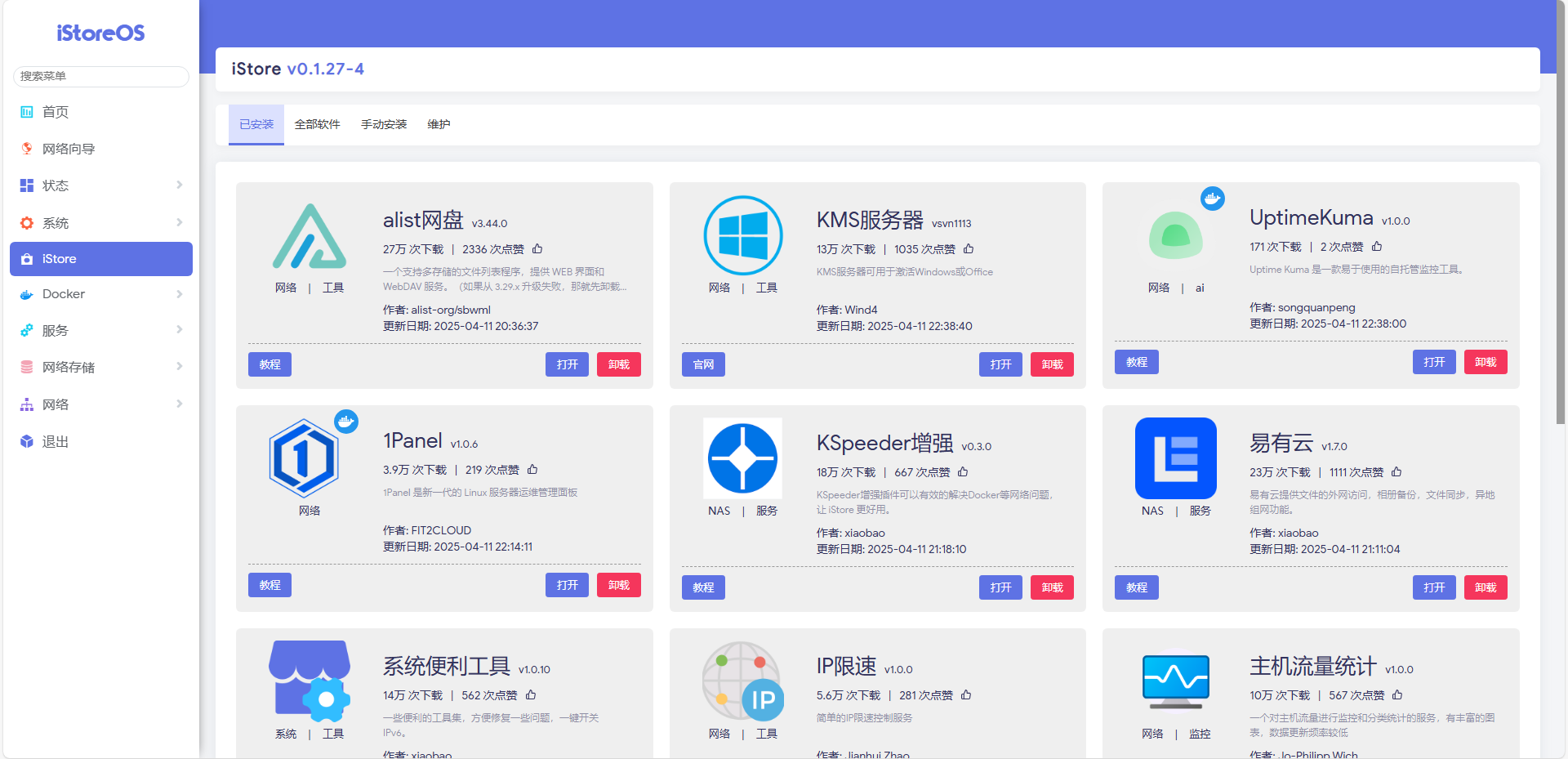Uninstall alist网盘 with 卸载
Image resolution: width=1568 pixels, height=759 pixels.
point(619,364)
